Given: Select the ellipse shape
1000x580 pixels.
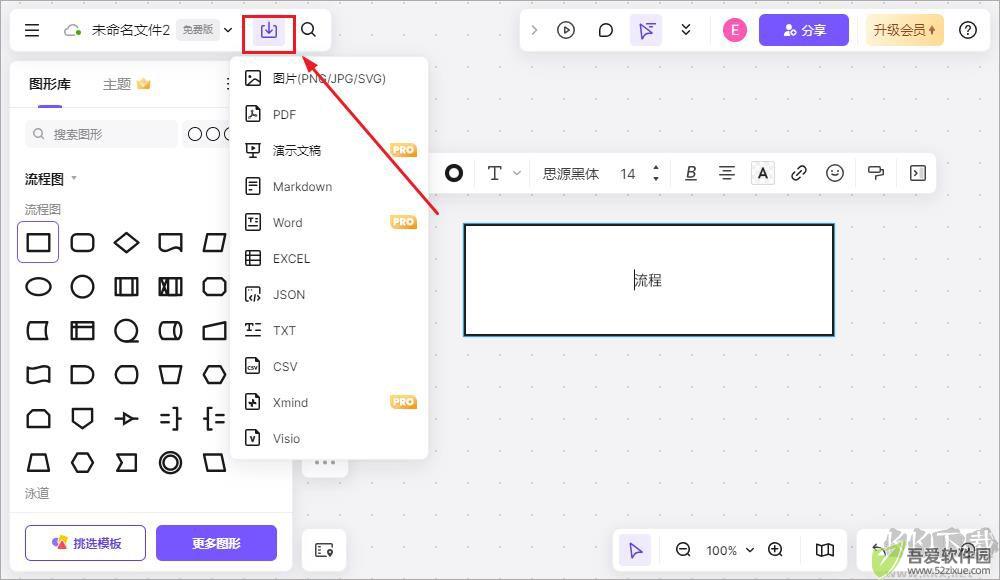Looking at the screenshot, I should pos(38,286).
